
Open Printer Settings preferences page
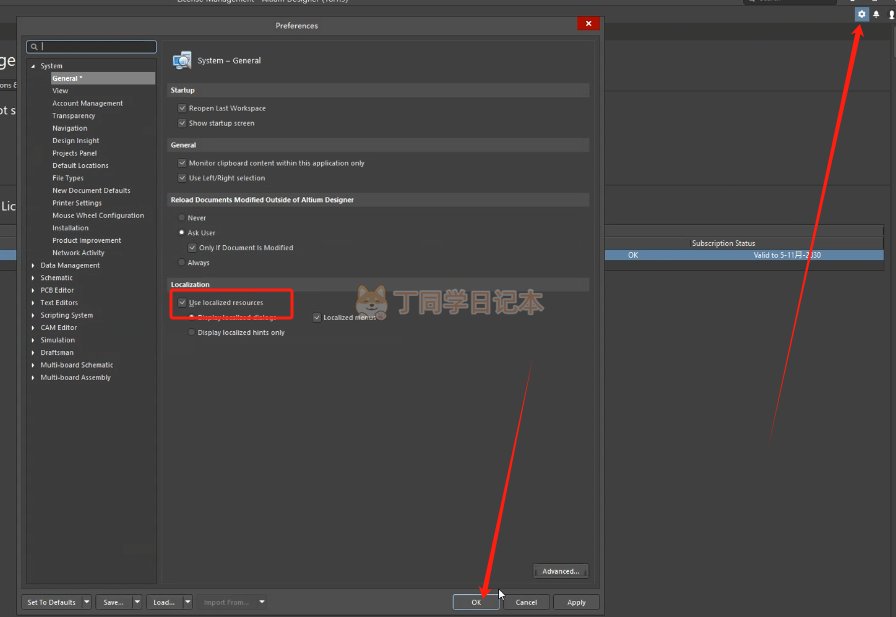77,203
